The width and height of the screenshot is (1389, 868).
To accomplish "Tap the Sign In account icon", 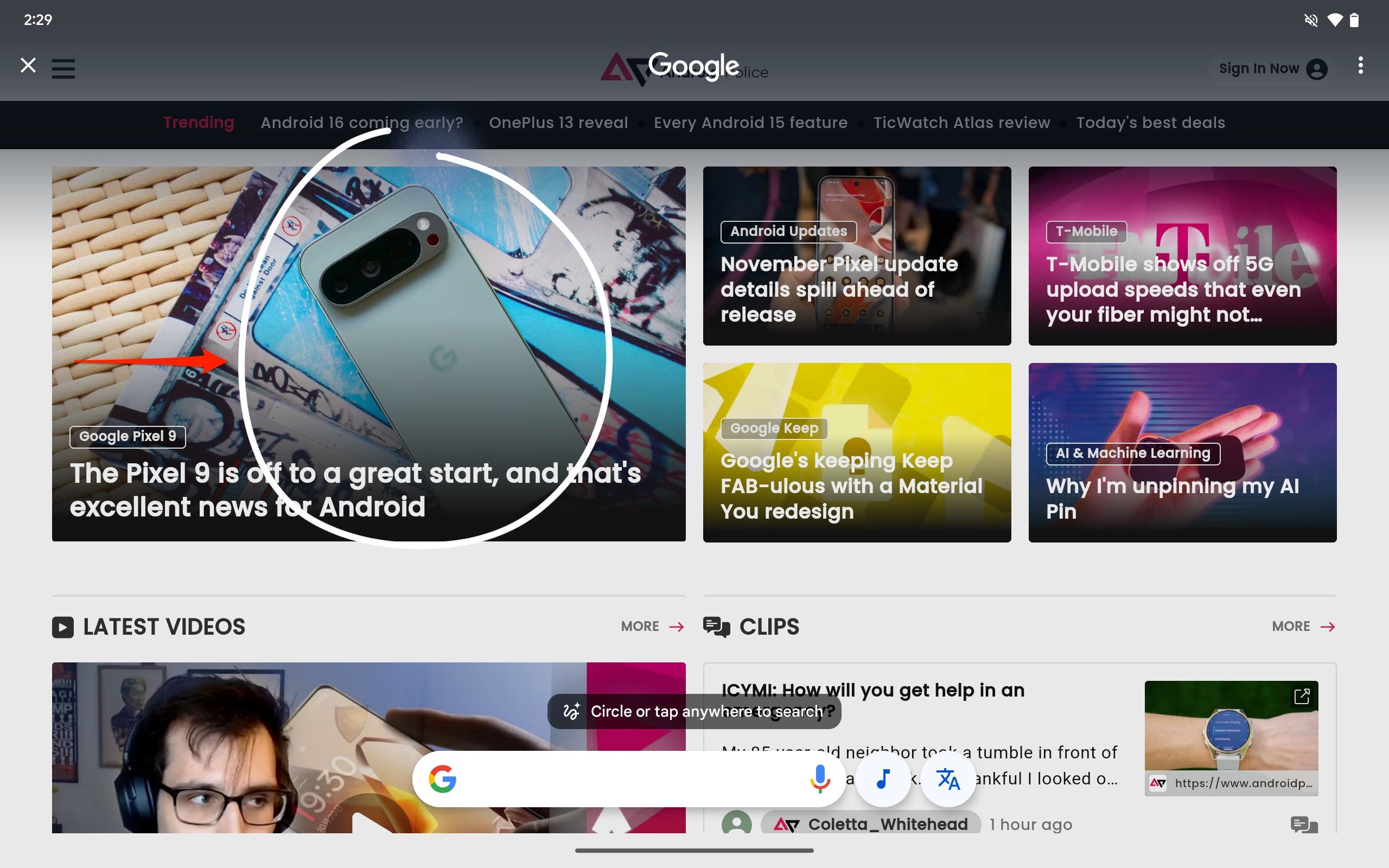I will [x=1318, y=67].
